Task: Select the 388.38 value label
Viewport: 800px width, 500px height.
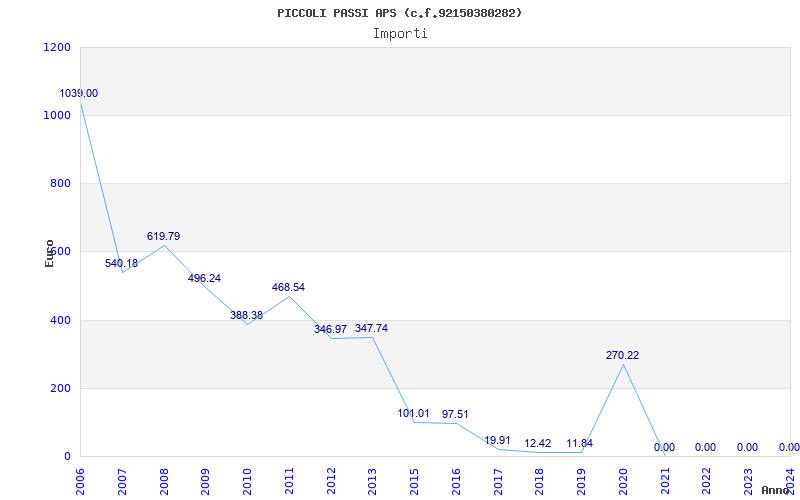Action: click(x=246, y=315)
